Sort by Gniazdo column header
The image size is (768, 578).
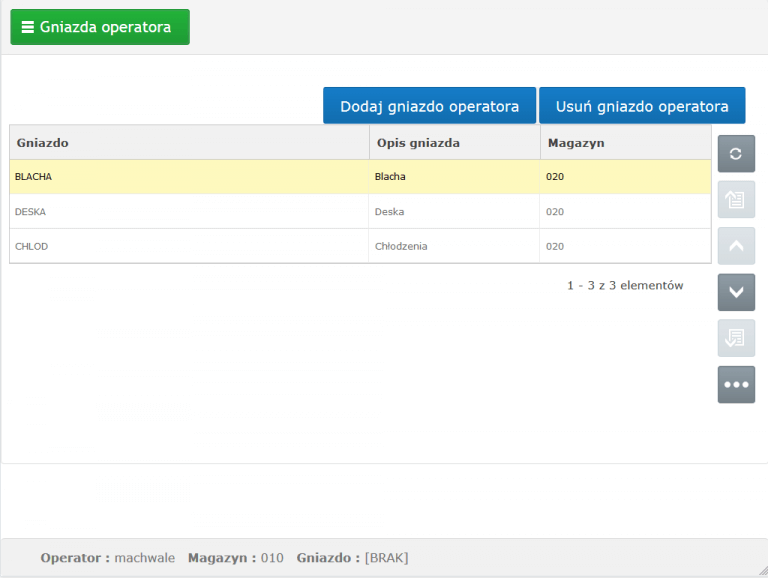tap(189, 143)
